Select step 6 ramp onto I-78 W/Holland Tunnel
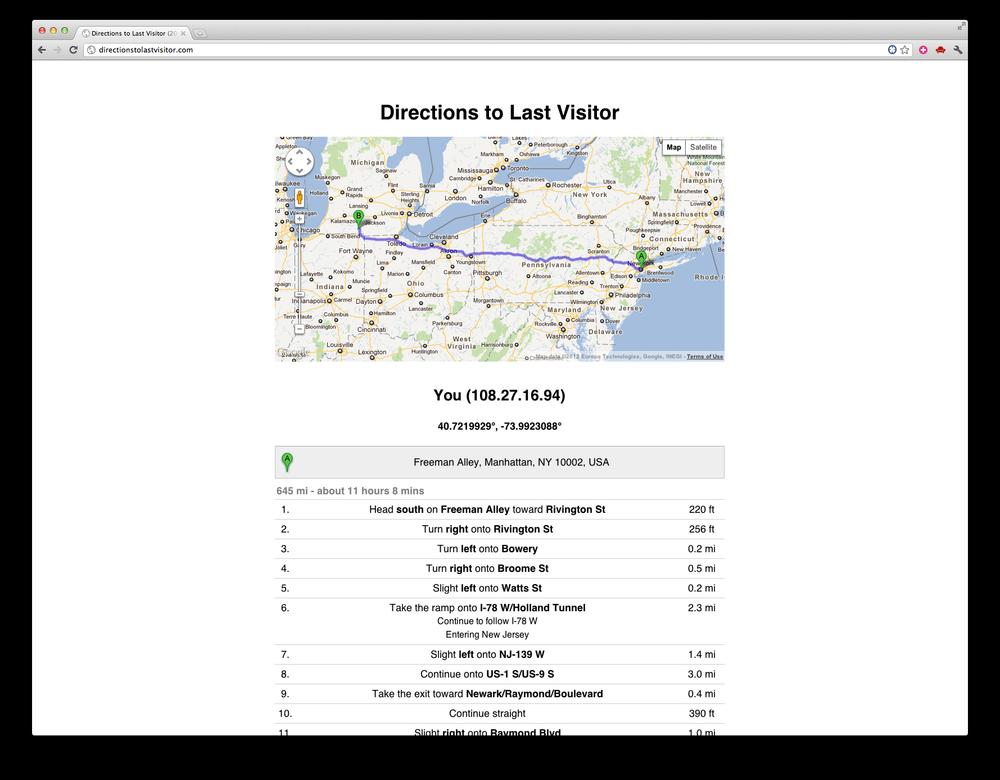Image resolution: width=1000 pixels, height=780 pixels. click(x=499, y=621)
